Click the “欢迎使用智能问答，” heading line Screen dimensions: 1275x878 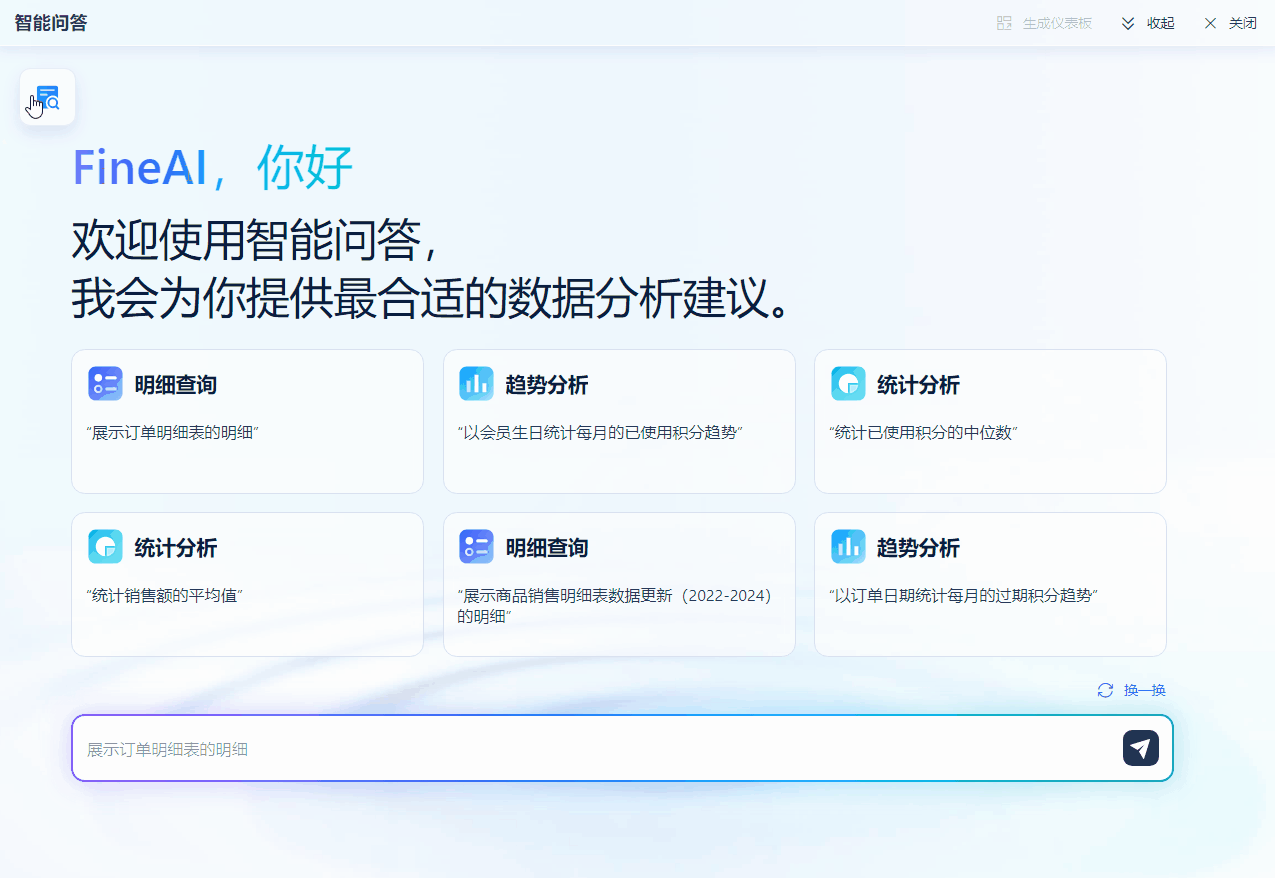[256, 240]
